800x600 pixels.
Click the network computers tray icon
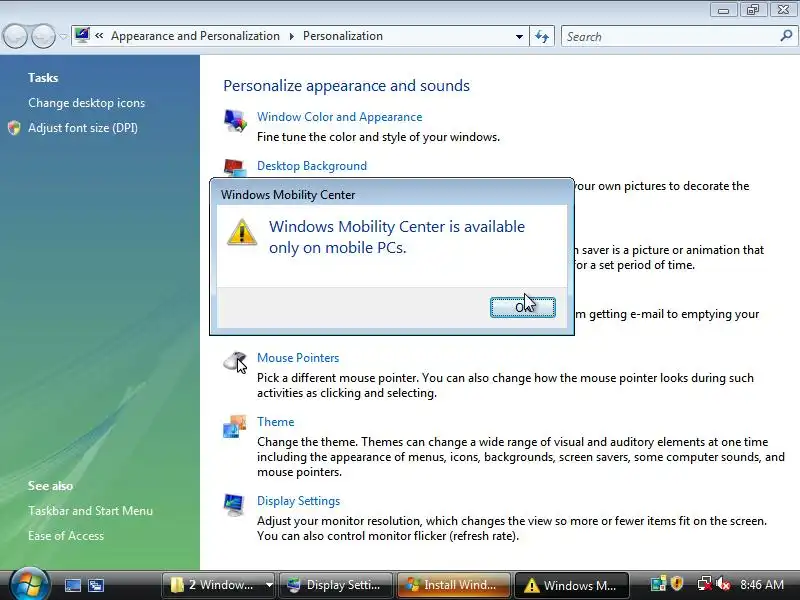coord(658,584)
